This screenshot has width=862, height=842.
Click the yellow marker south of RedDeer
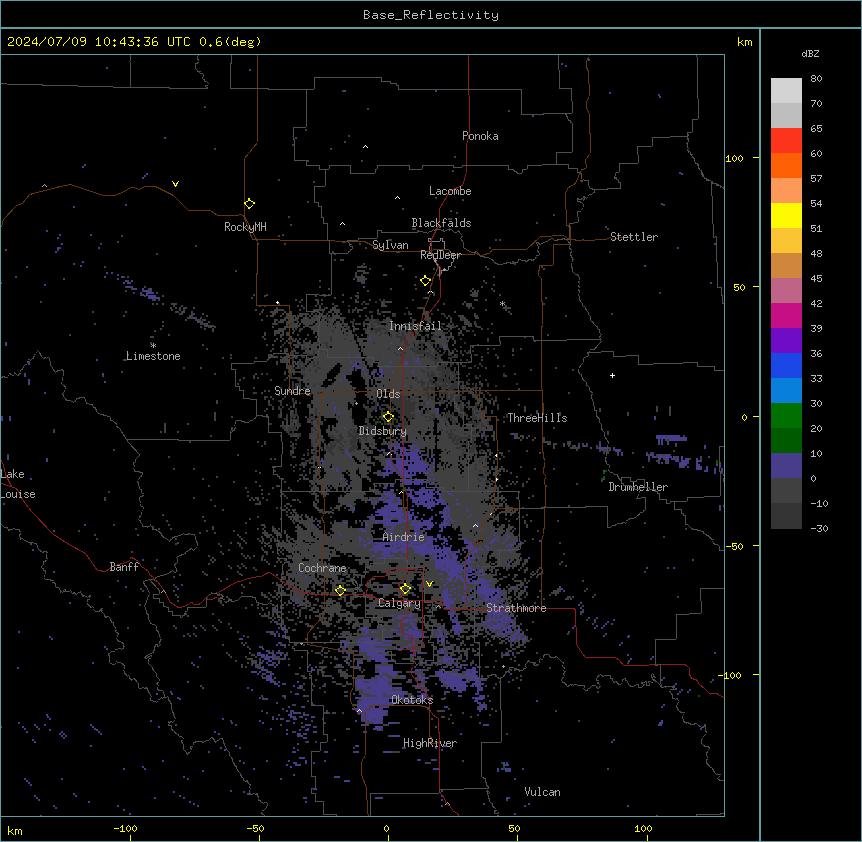(425, 281)
